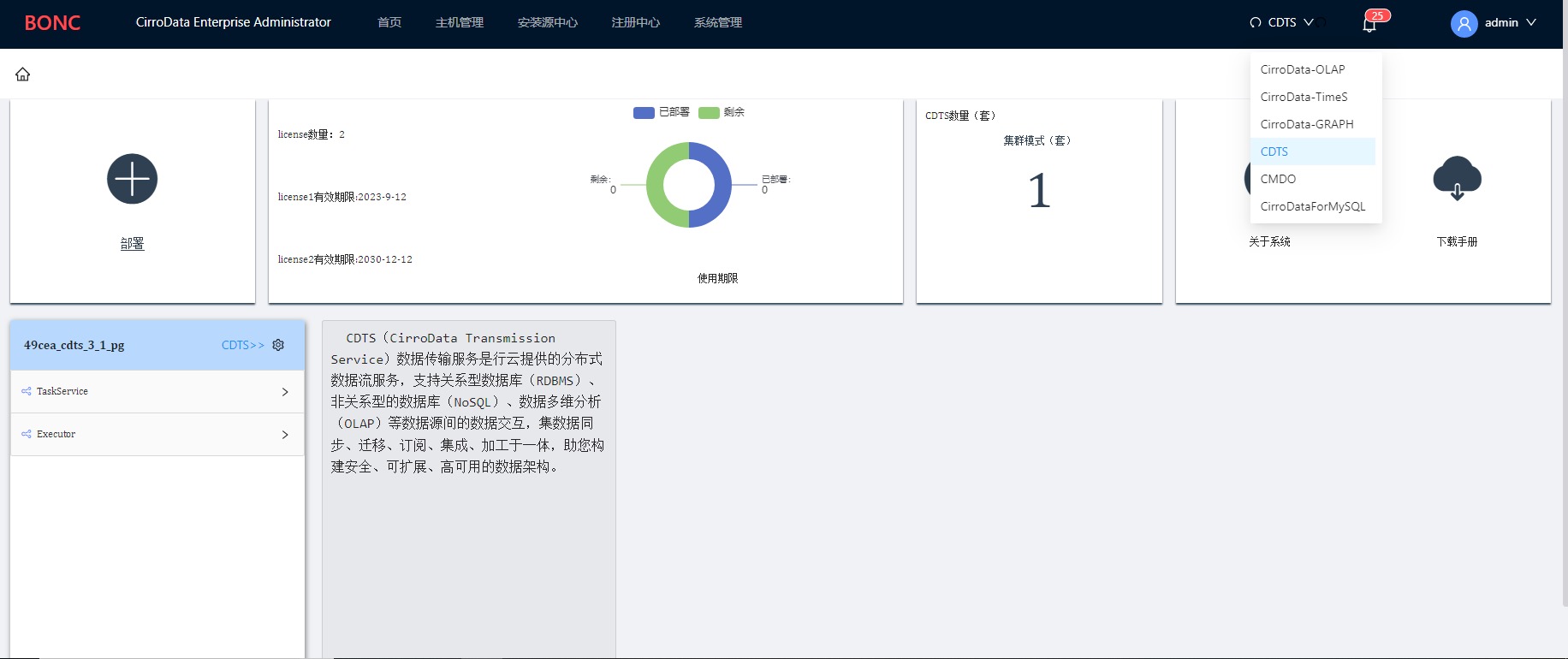Click the plus deploy icon
Viewport: 1568px width, 659px height.
[x=133, y=179]
